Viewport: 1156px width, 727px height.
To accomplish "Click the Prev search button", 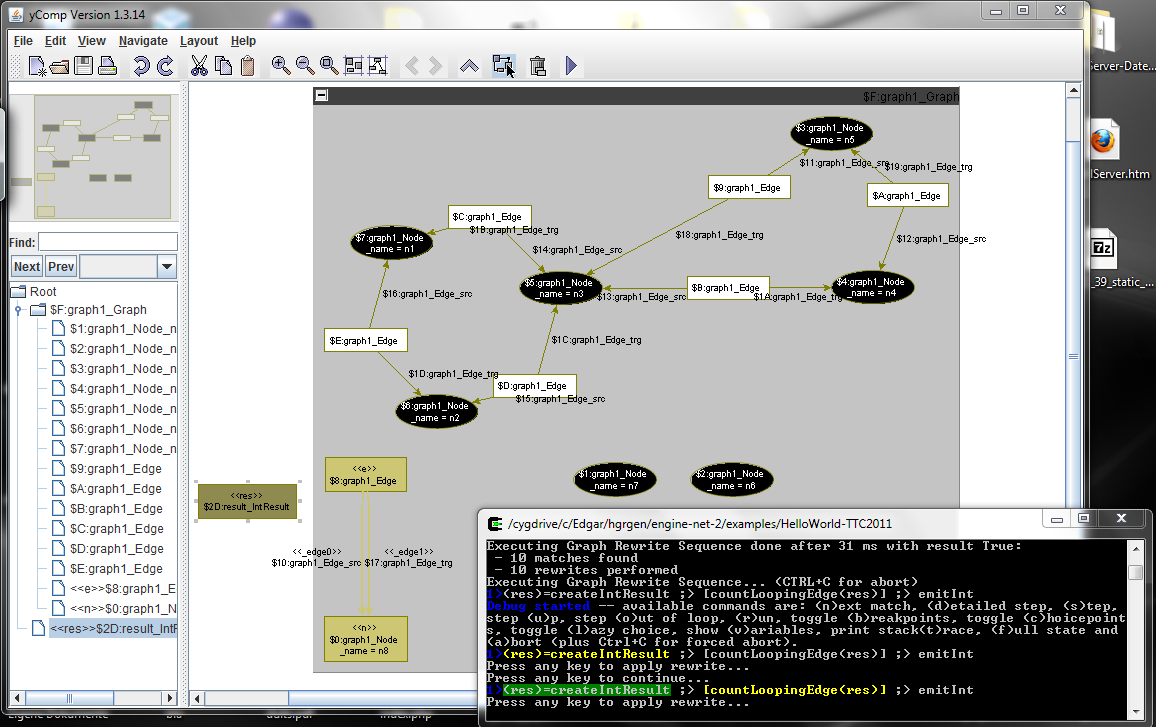I will click(x=61, y=267).
